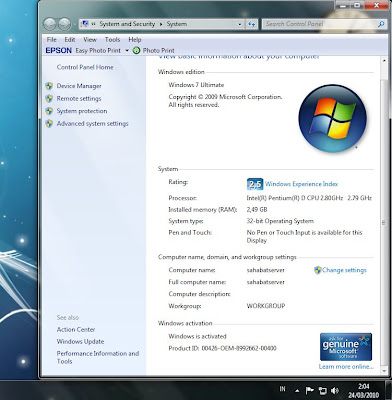Screen dimensions: 392x400
Task: Select the WORKGROUP value text
Action: click(x=266, y=306)
